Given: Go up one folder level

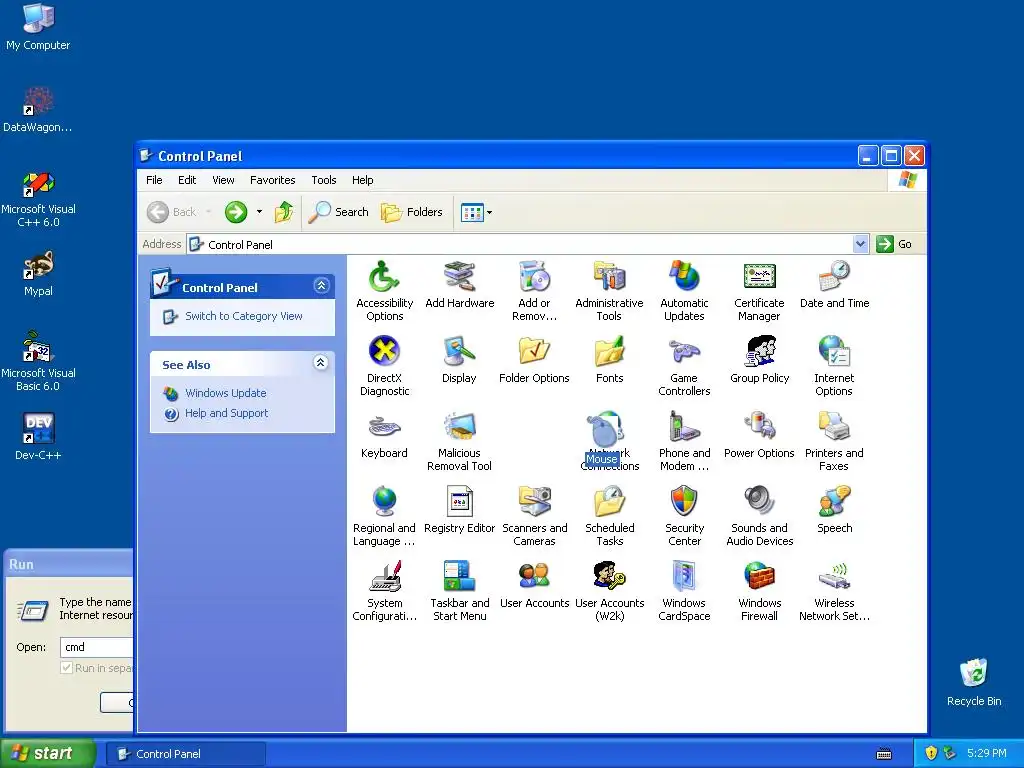Looking at the screenshot, I should click(x=283, y=212).
